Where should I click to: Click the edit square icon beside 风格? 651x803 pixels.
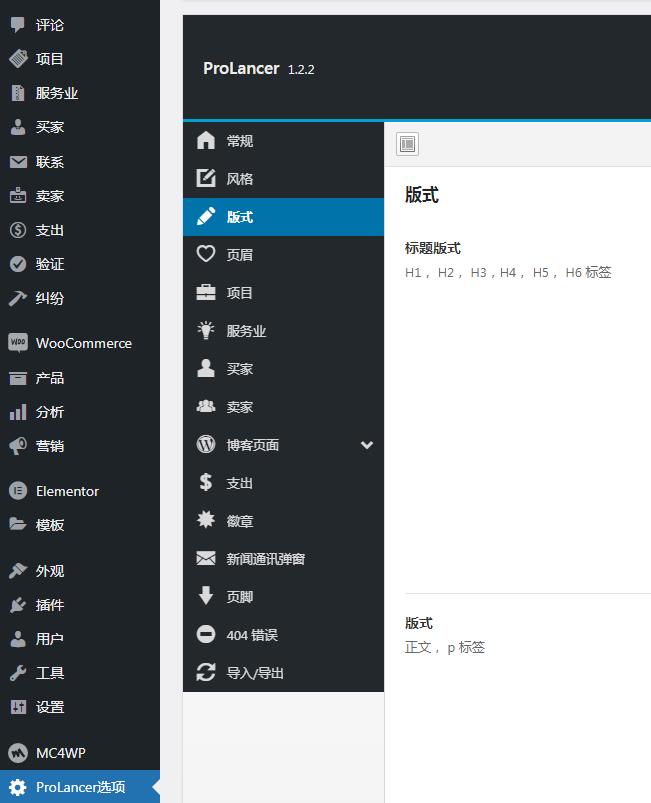(206, 178)
